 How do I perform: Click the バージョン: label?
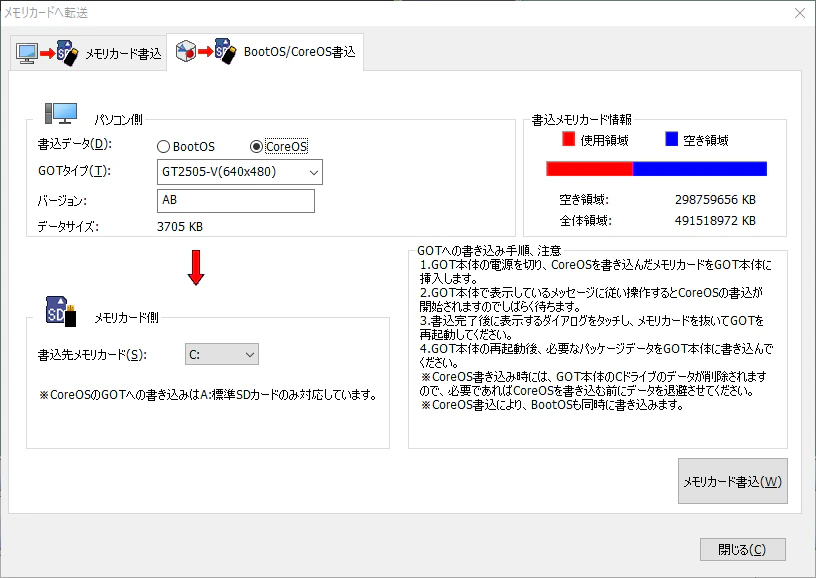(62, 201)
